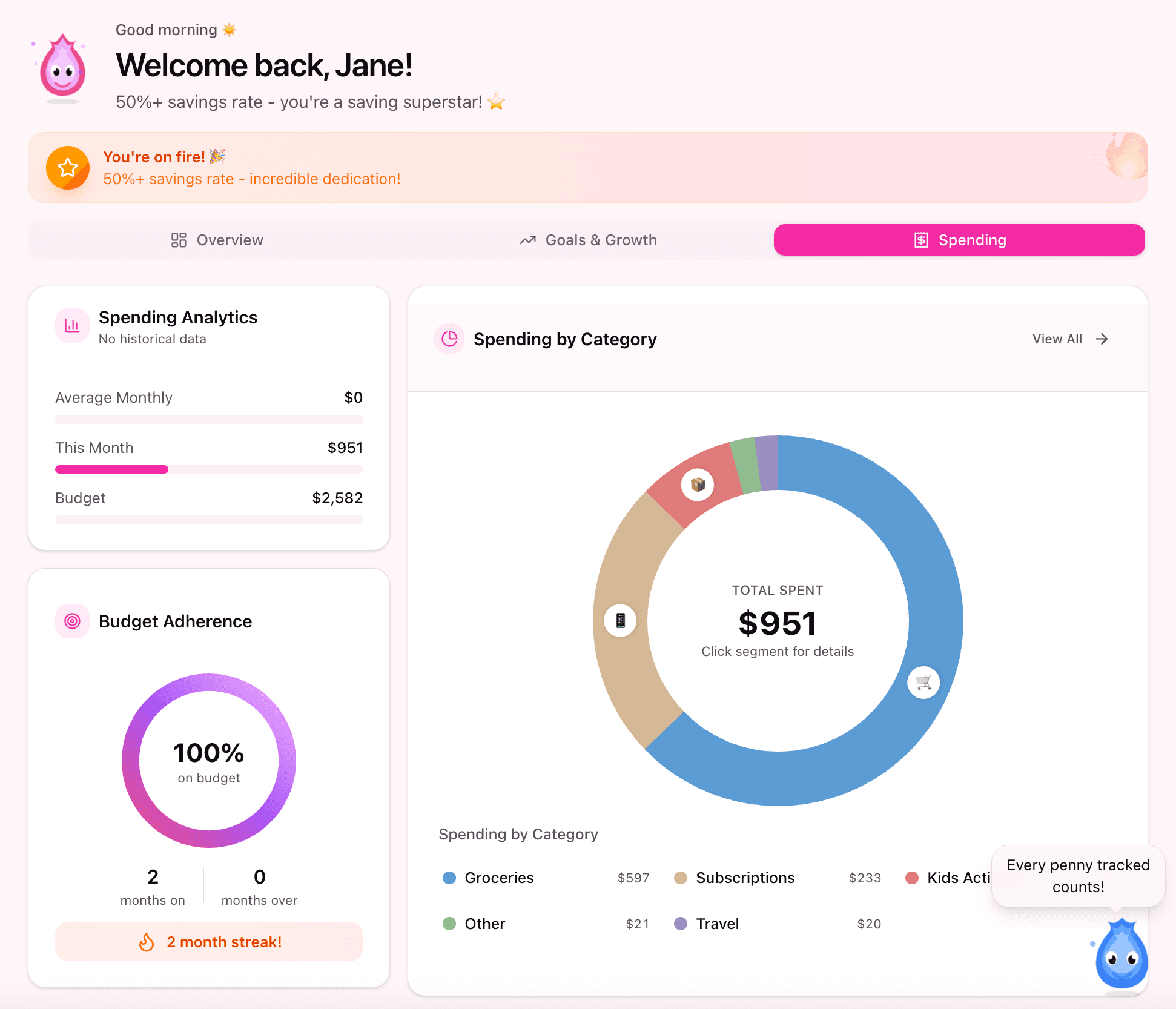Click the arrow next to View All
1176x1009 pixels.
click(1102, 339)
